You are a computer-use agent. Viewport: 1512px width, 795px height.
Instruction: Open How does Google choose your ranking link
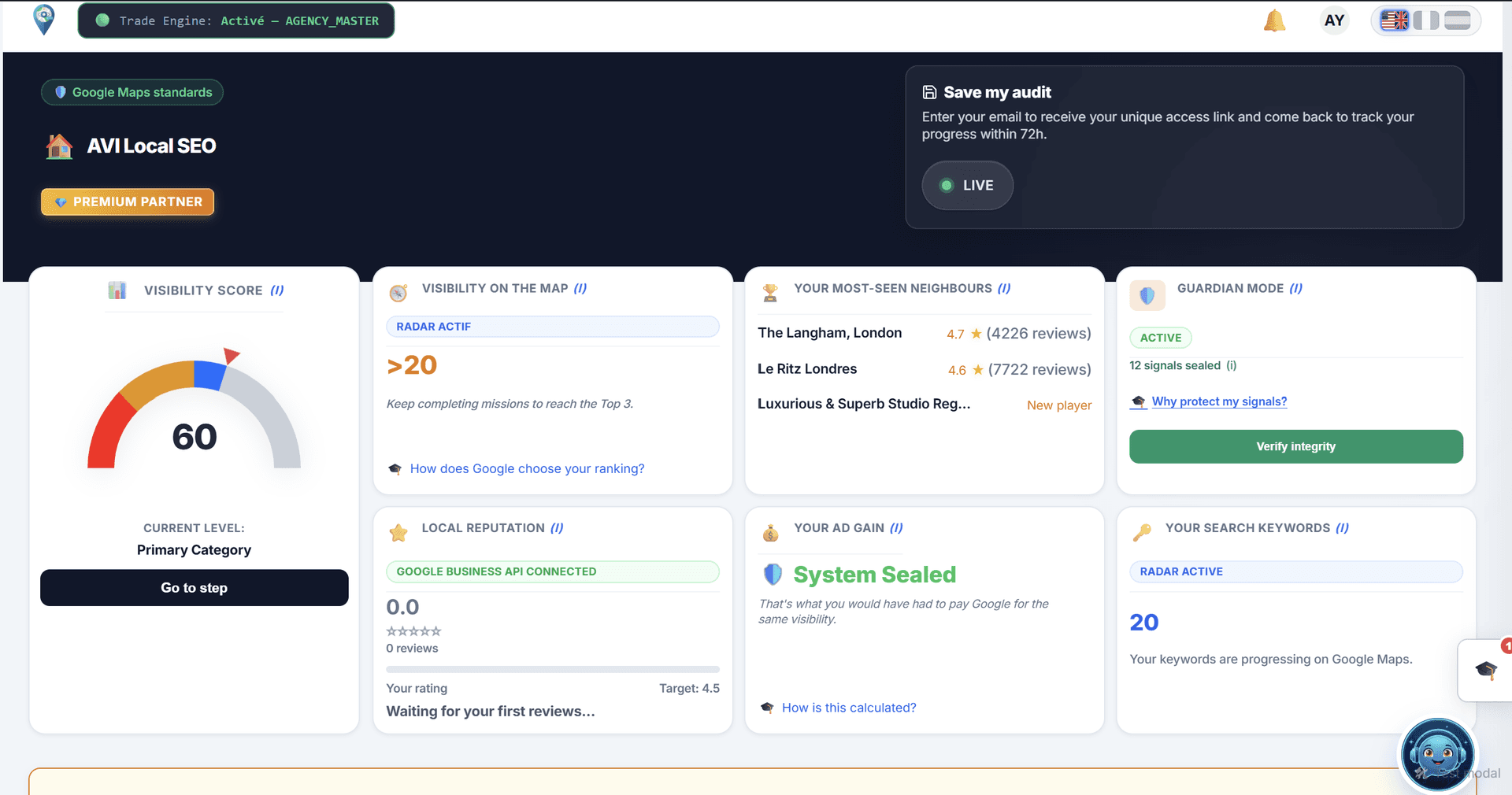527,468
